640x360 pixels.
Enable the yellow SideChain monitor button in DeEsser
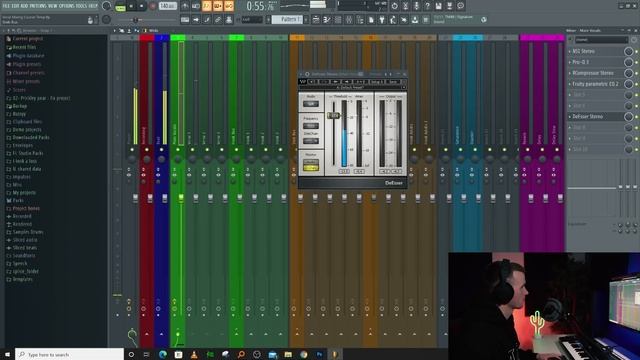[311, 168]
